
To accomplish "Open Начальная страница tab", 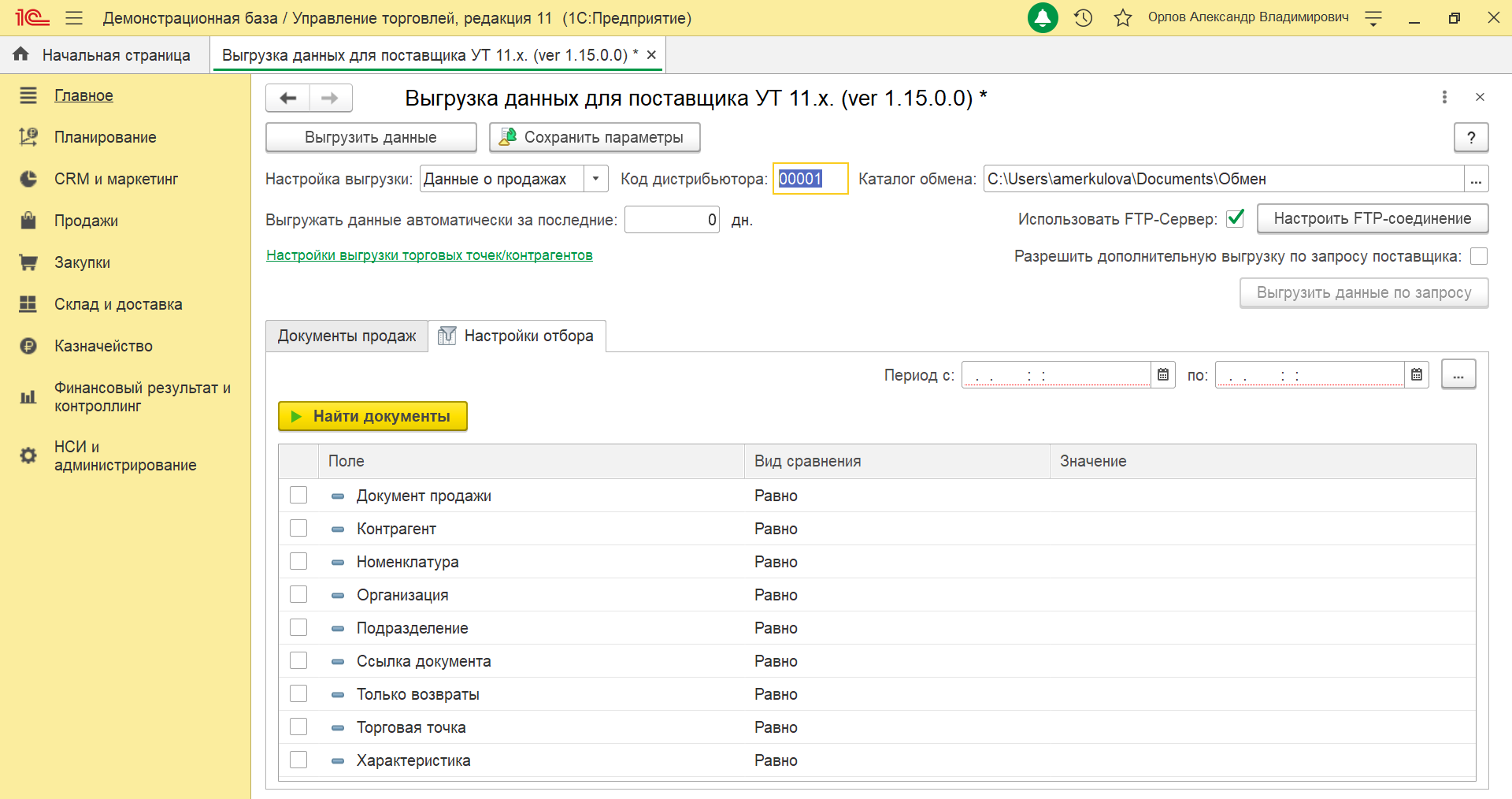I will click(x=105, y=55).
